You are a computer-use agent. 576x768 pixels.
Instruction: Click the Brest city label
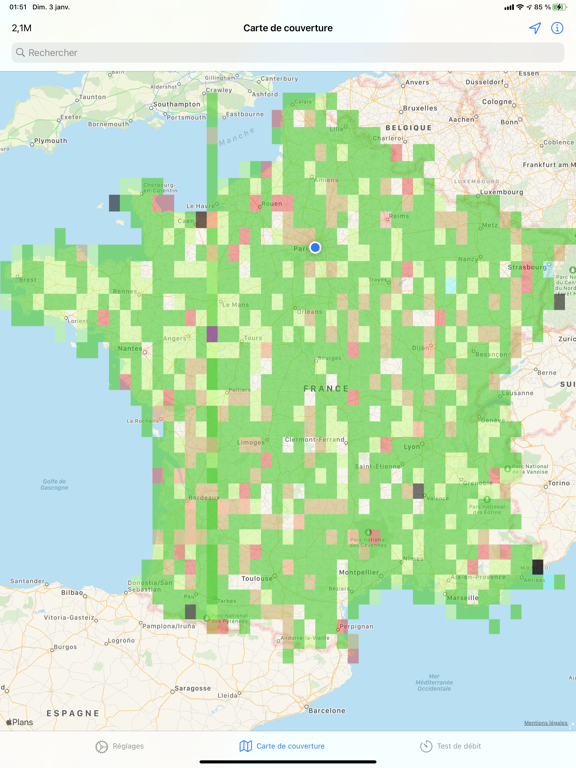point(27,280)
